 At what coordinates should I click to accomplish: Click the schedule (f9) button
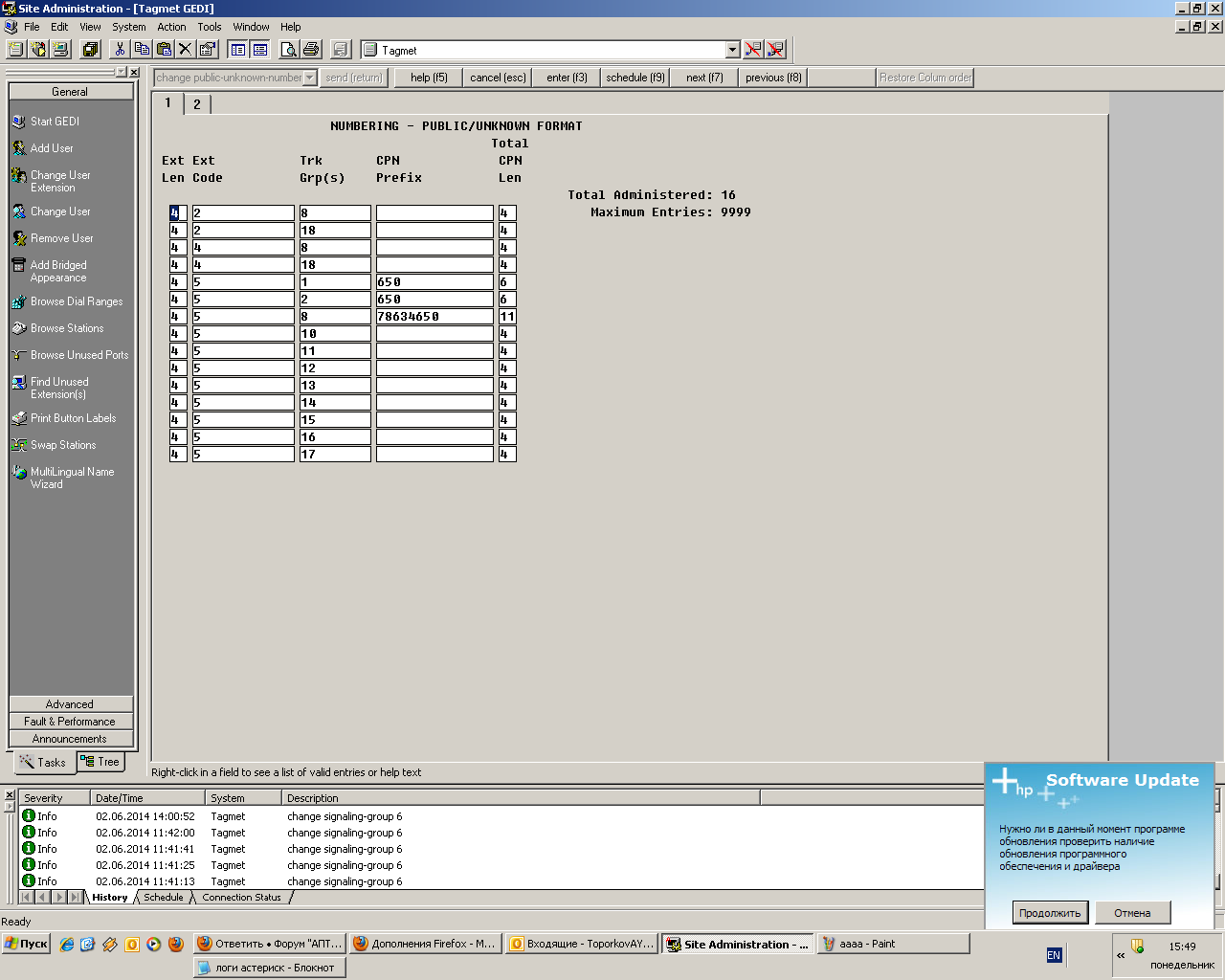(635, 78)
